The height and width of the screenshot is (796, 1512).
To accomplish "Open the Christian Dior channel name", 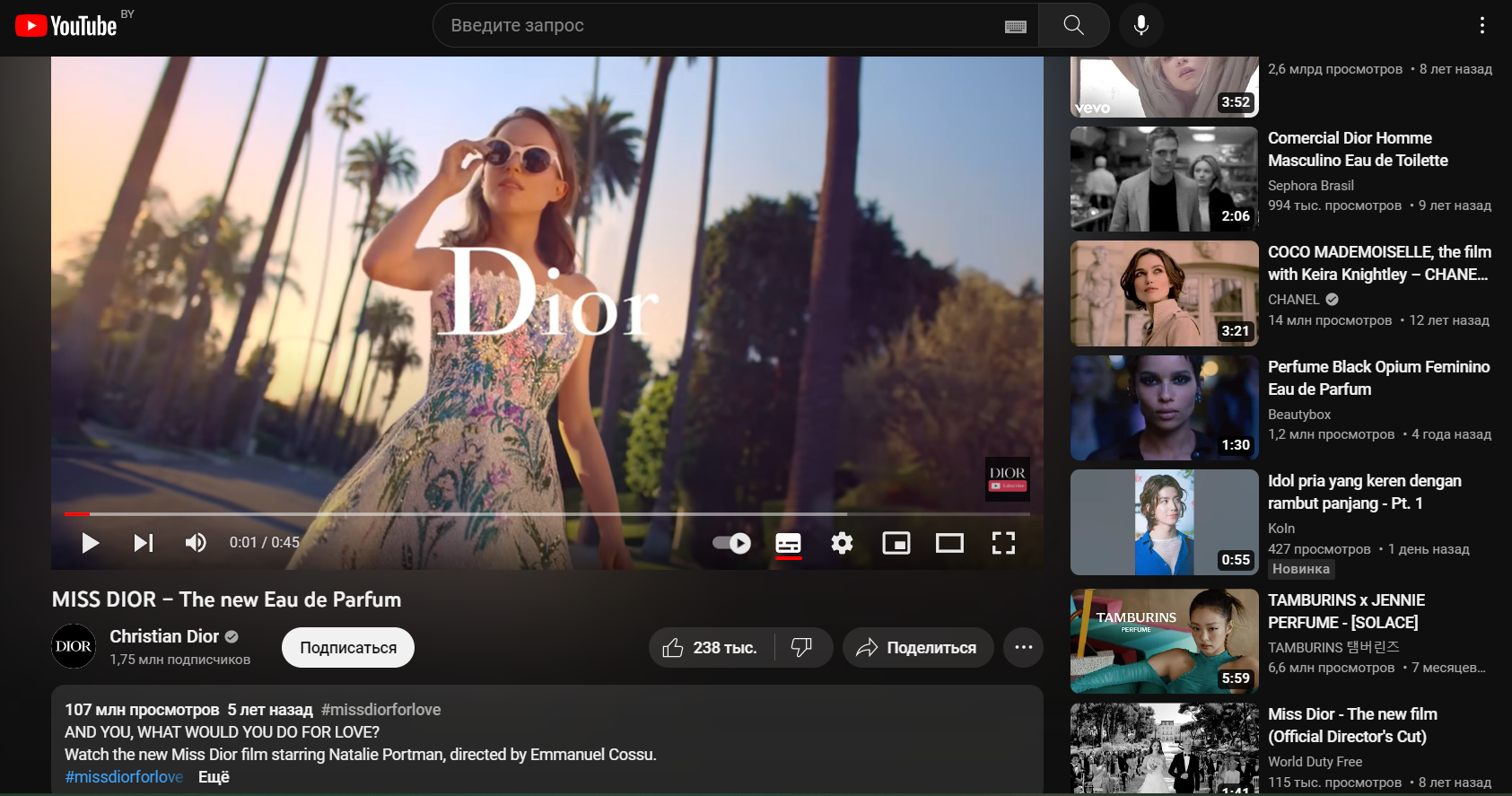I will pyautogui.click(x=164, y=636).
